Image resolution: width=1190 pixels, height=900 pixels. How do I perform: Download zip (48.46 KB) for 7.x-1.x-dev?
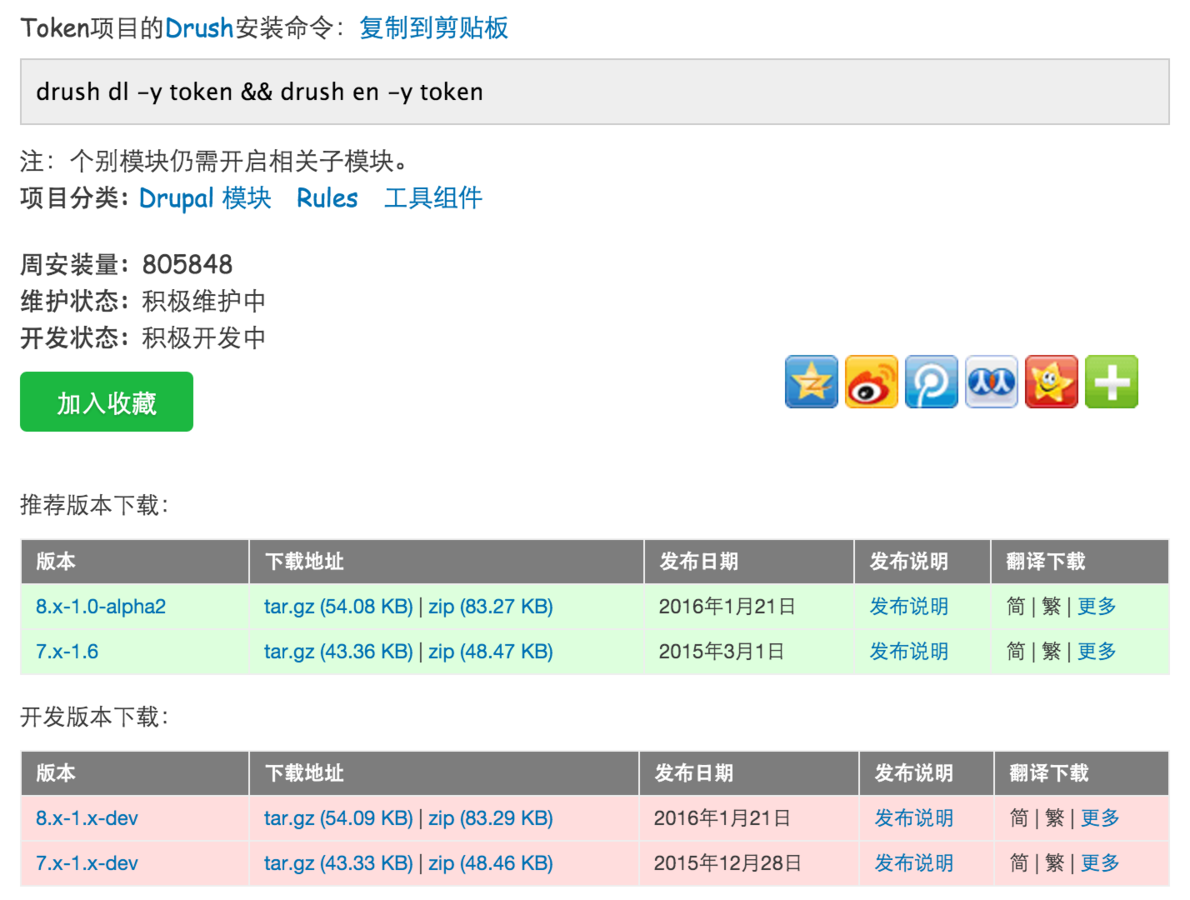(490, 863)
